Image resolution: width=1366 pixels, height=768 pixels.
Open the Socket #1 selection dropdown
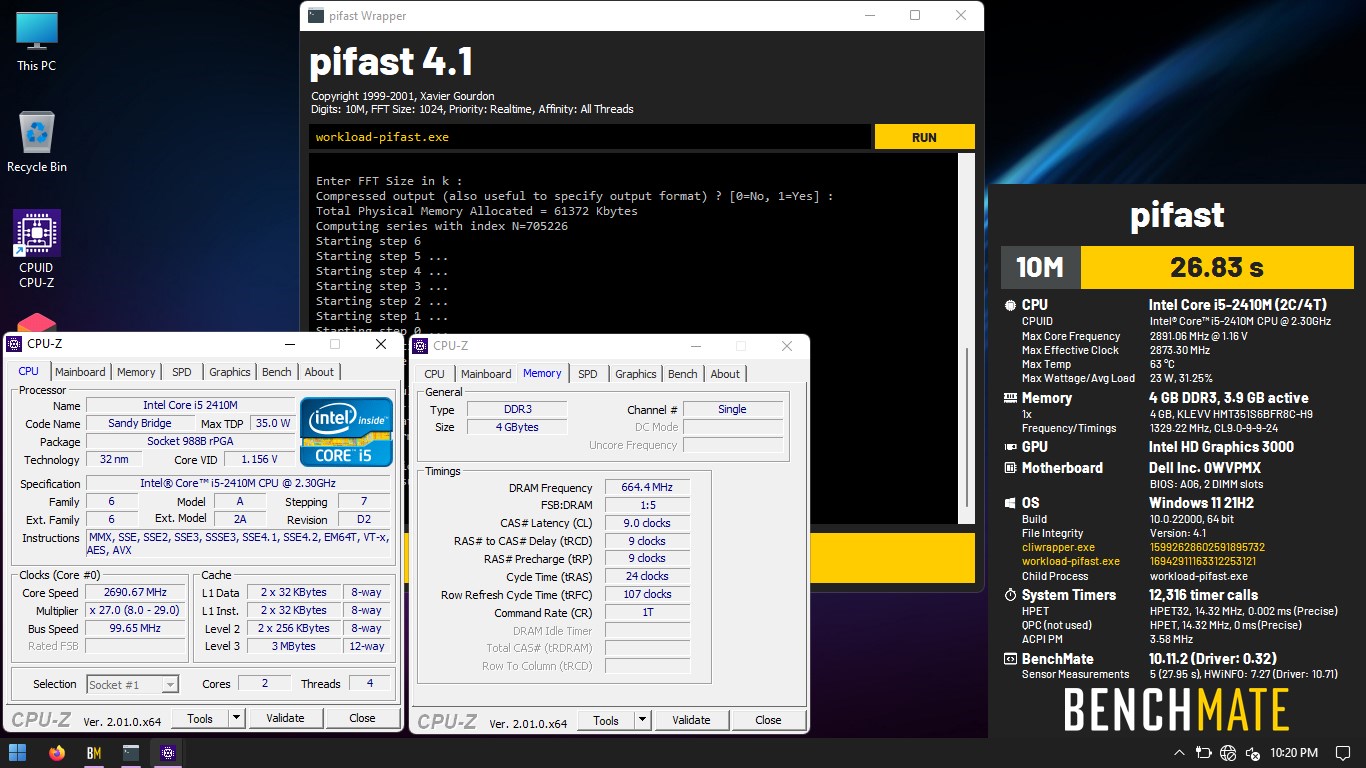click(x=132, y=684)
